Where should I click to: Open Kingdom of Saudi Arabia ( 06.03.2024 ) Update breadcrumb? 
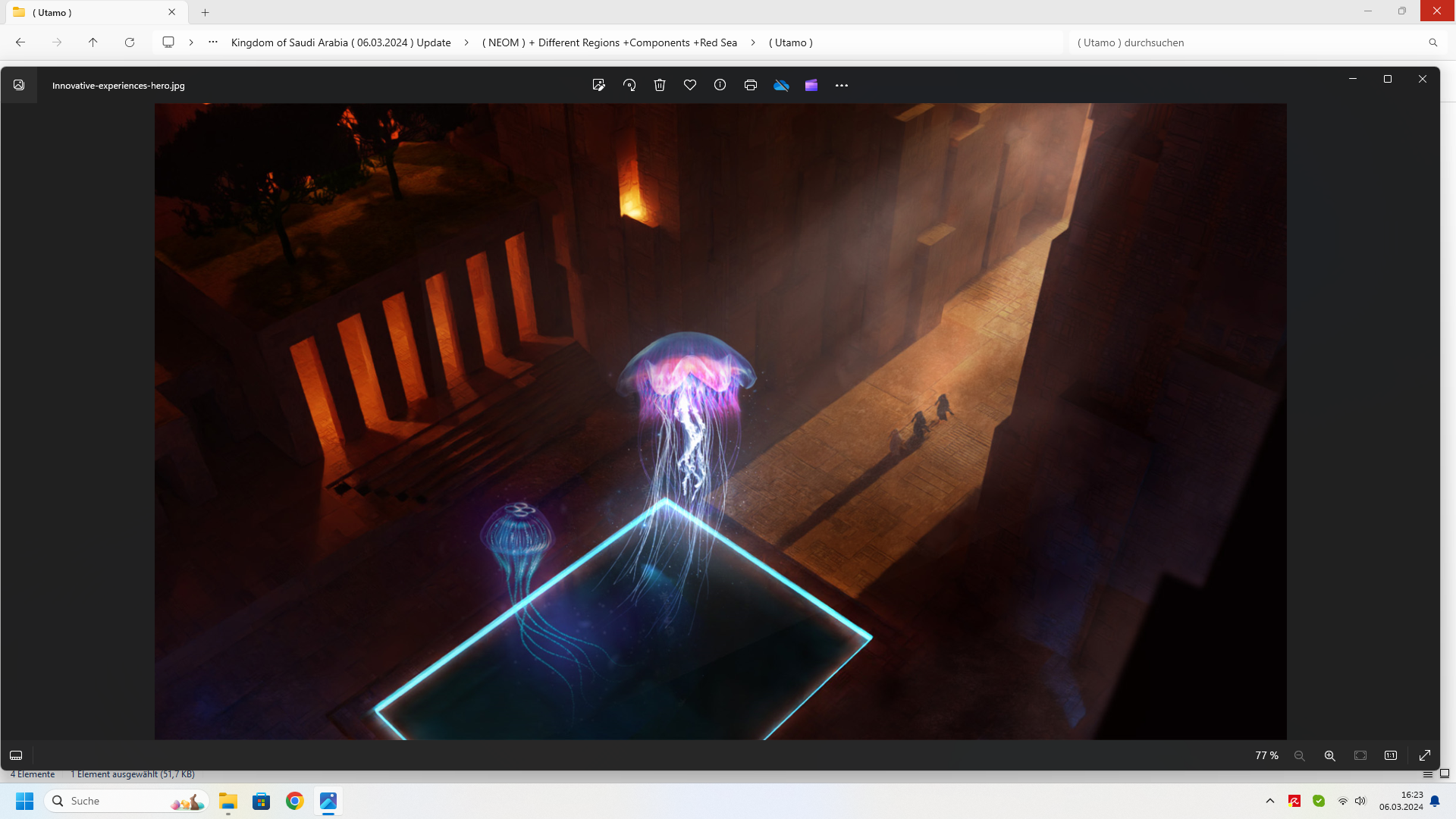340,42
